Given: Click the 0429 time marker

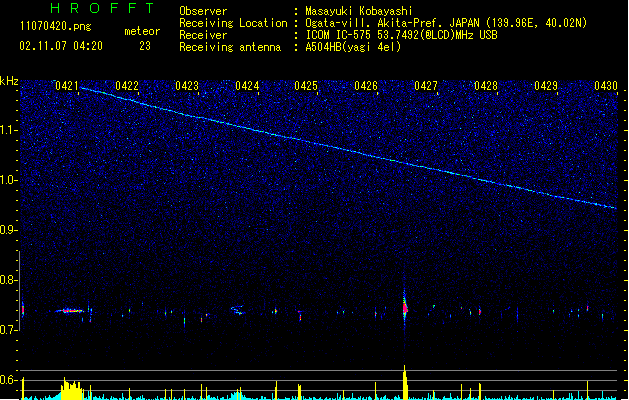Looking at the screenshot, I should 546,86.
